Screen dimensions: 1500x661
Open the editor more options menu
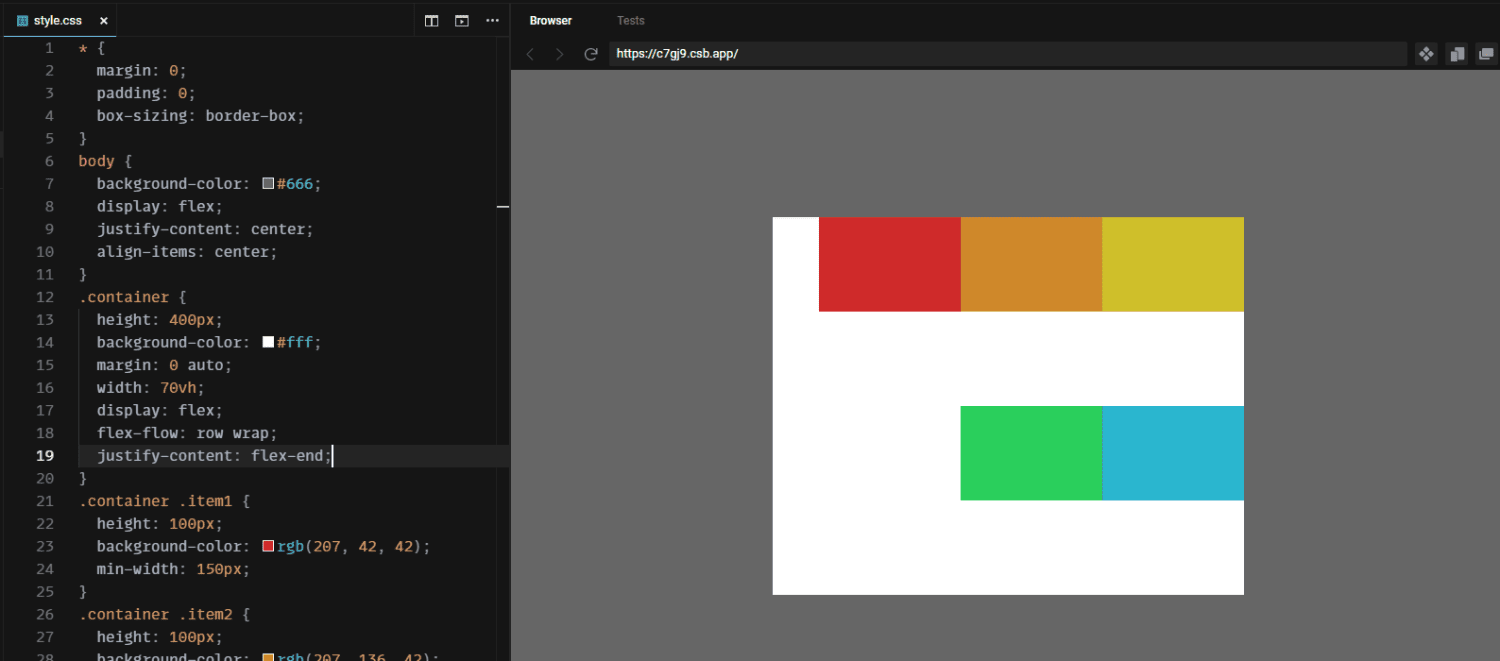pos(492,20)
